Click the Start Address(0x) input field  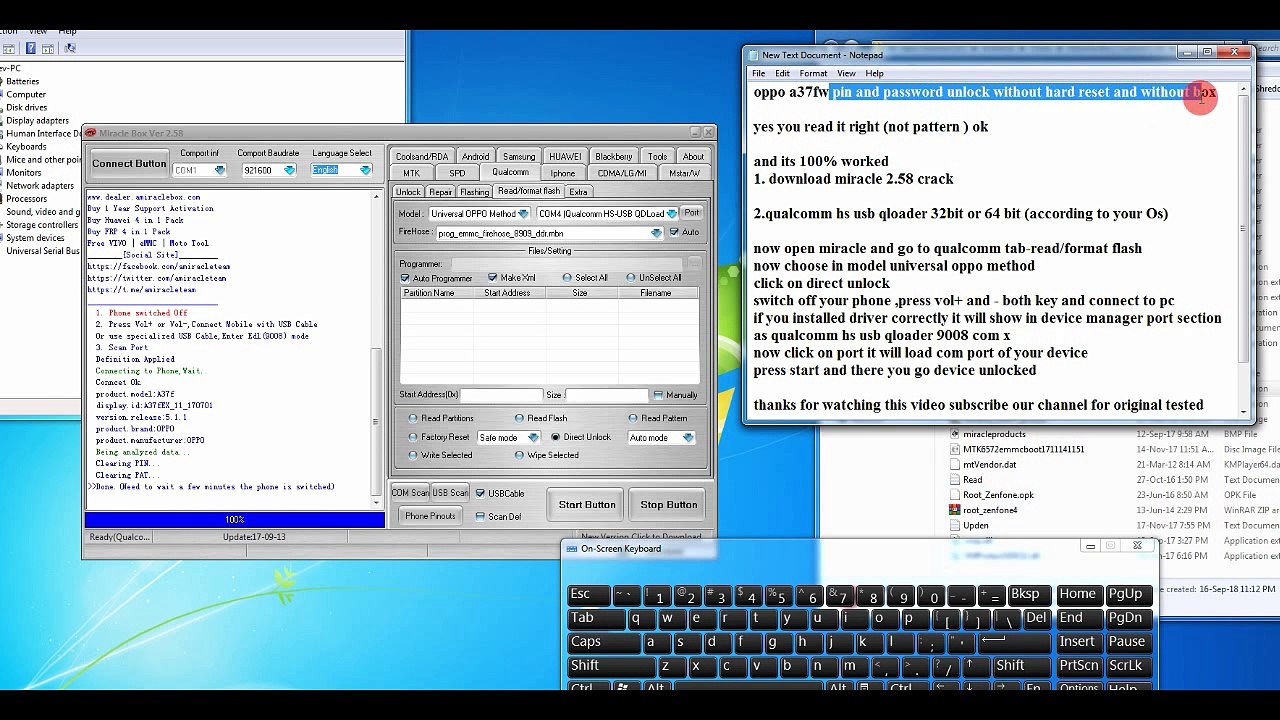(x=500, y=395)
